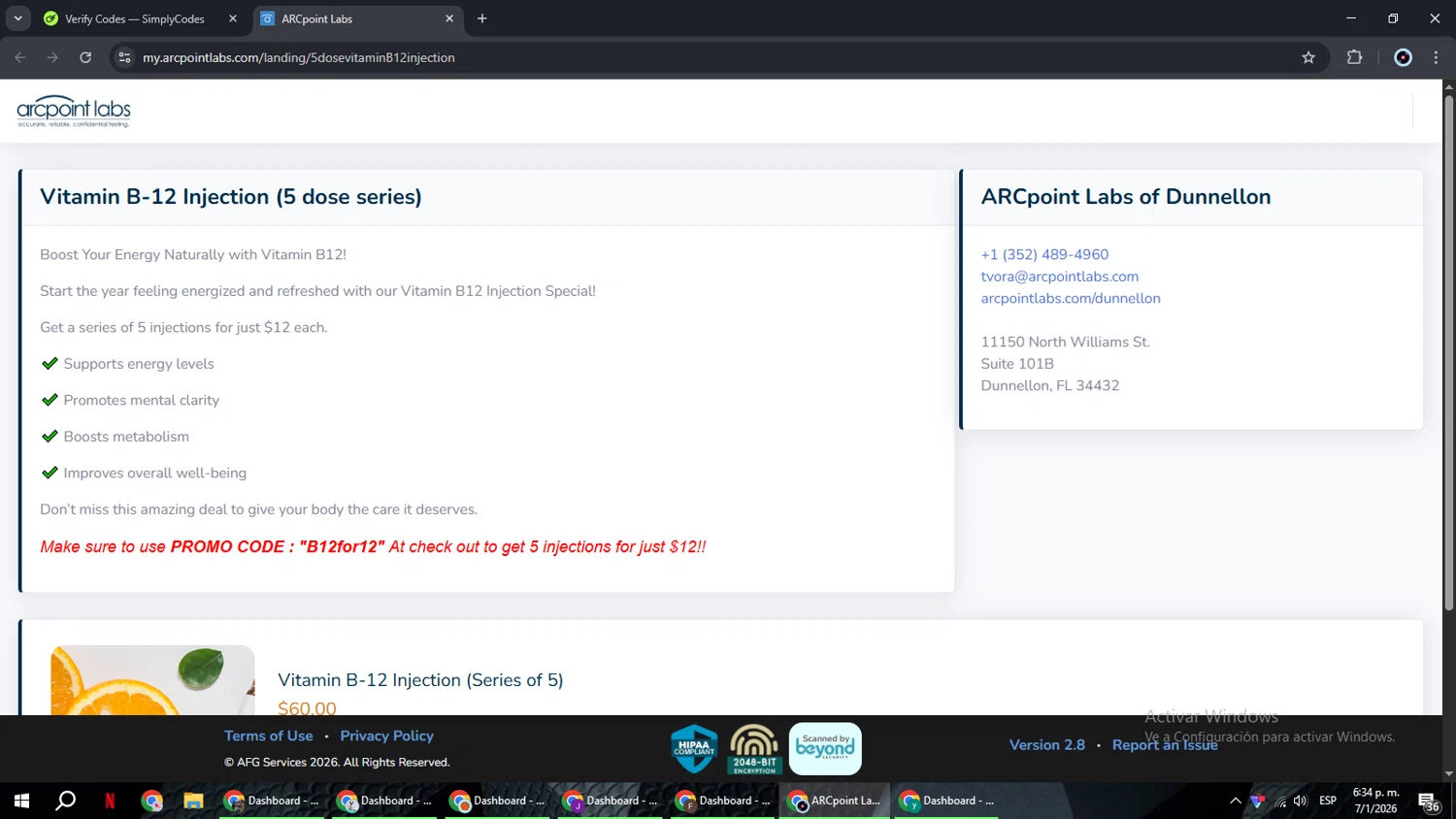Go back to the previous page
1456x819 pixels.
[x=20, y=57]
